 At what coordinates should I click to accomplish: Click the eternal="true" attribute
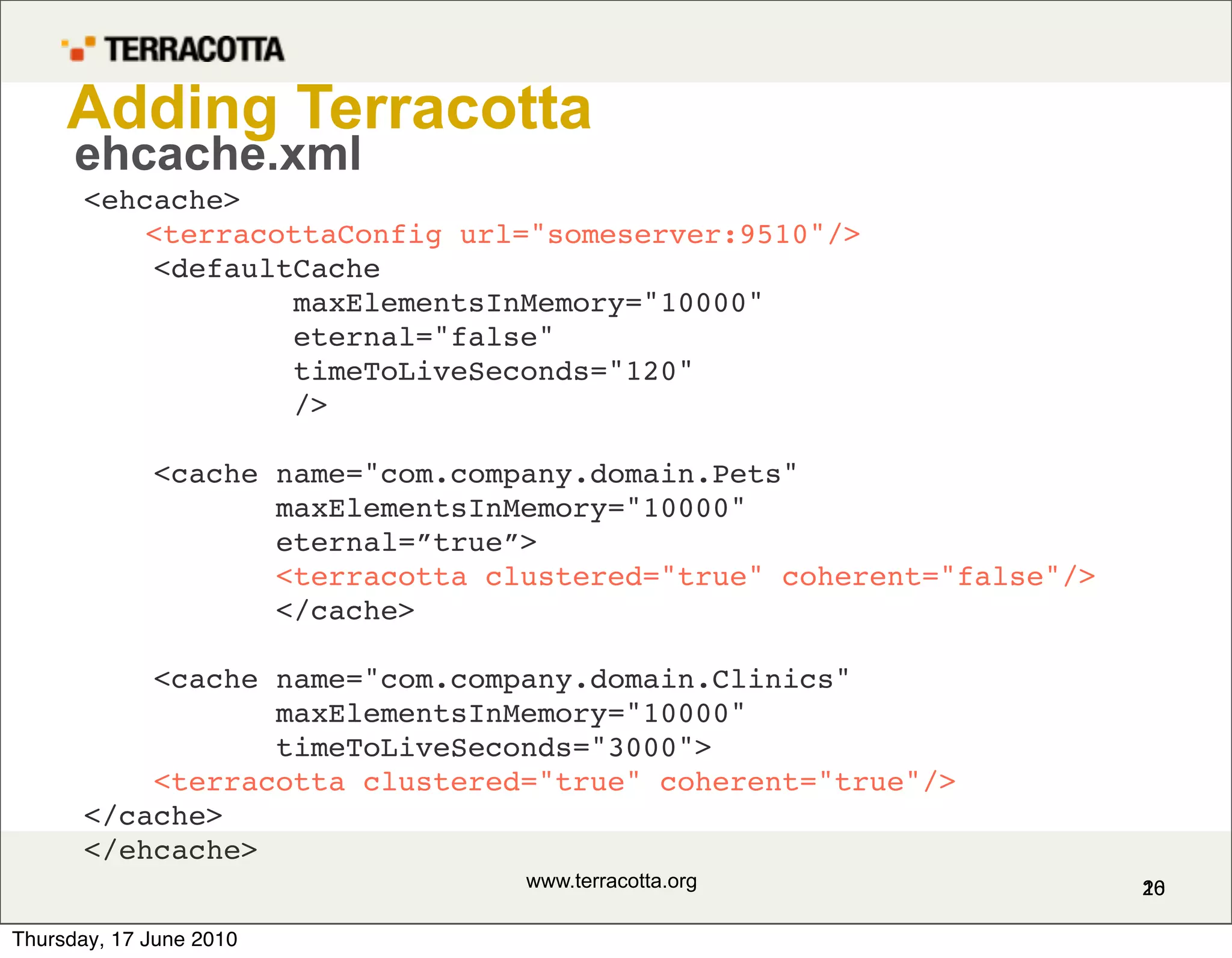click(406, 543)
